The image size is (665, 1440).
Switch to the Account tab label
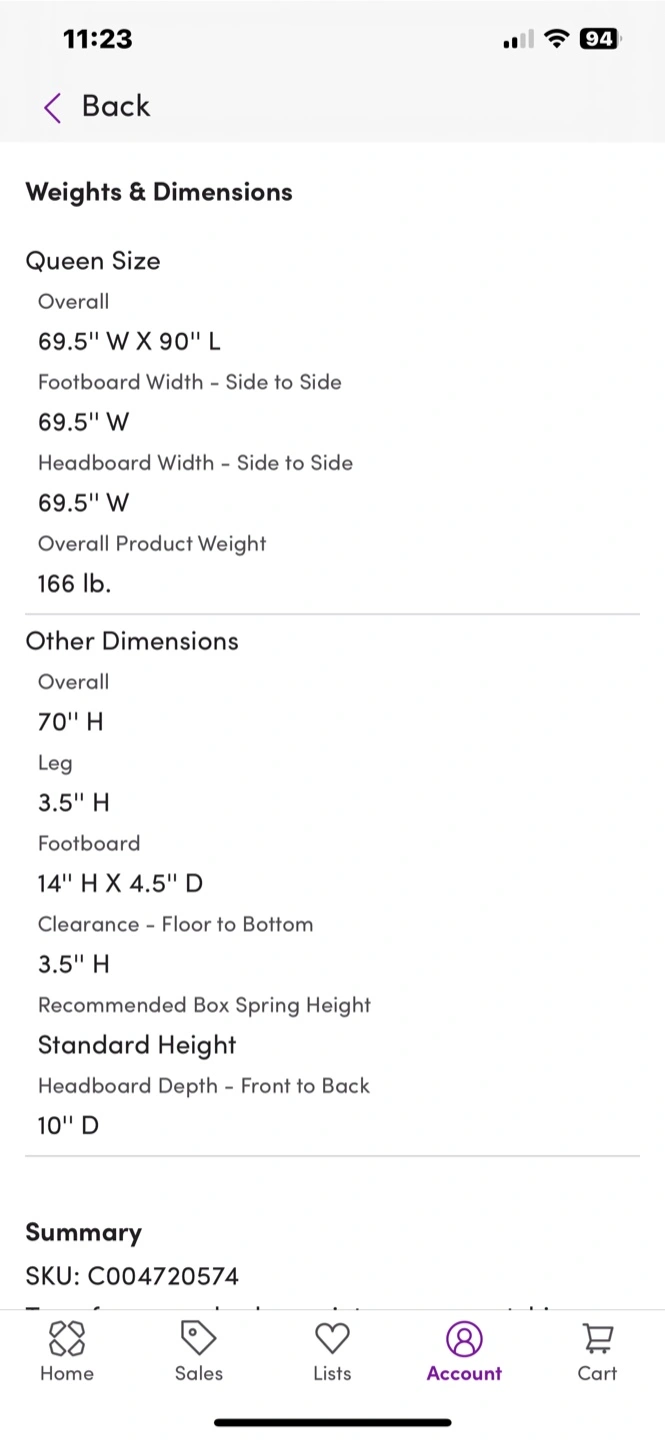464,1373
